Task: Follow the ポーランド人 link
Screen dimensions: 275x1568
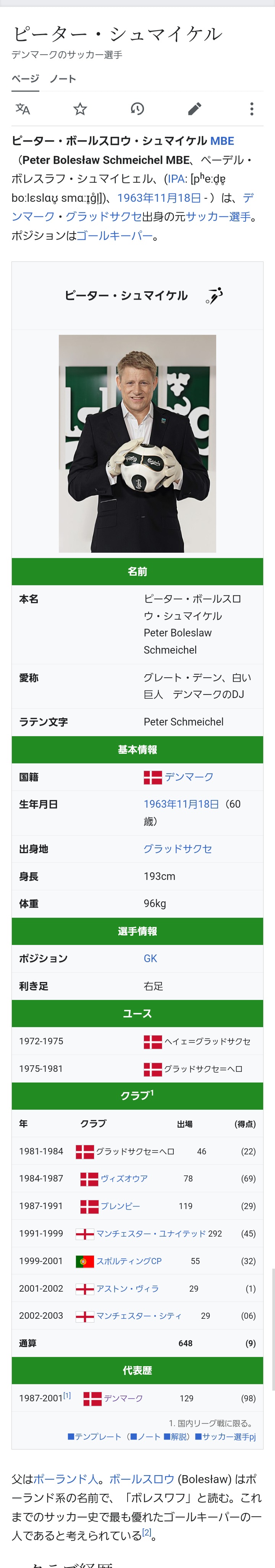Action: [x=66, y=1479]
